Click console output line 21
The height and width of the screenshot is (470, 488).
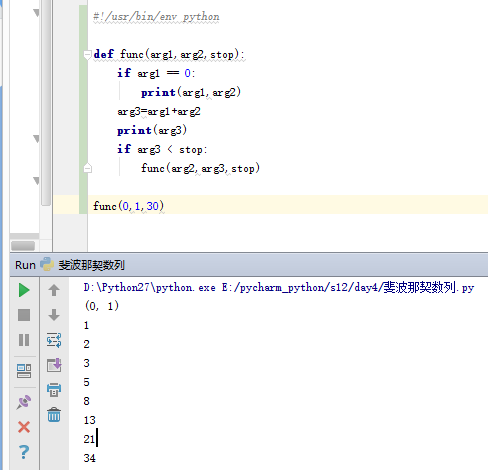click(x=89, y=439)
